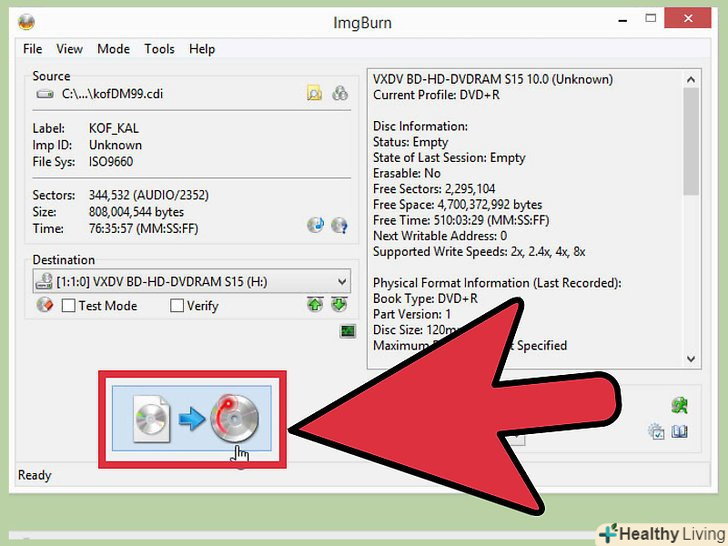Image resolution: width=728 pixels, height=546 pixels.
Task: Browse for a source image file
Action: coord(314,93)
